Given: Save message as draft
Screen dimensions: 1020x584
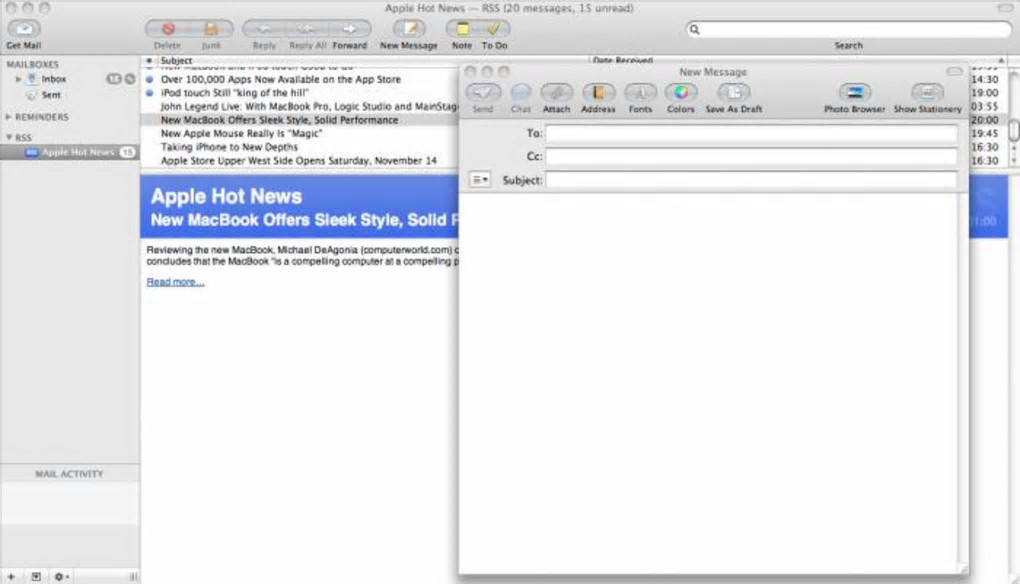Looking at the screenshot, I should pyautogui.click(x=734, y=92).
